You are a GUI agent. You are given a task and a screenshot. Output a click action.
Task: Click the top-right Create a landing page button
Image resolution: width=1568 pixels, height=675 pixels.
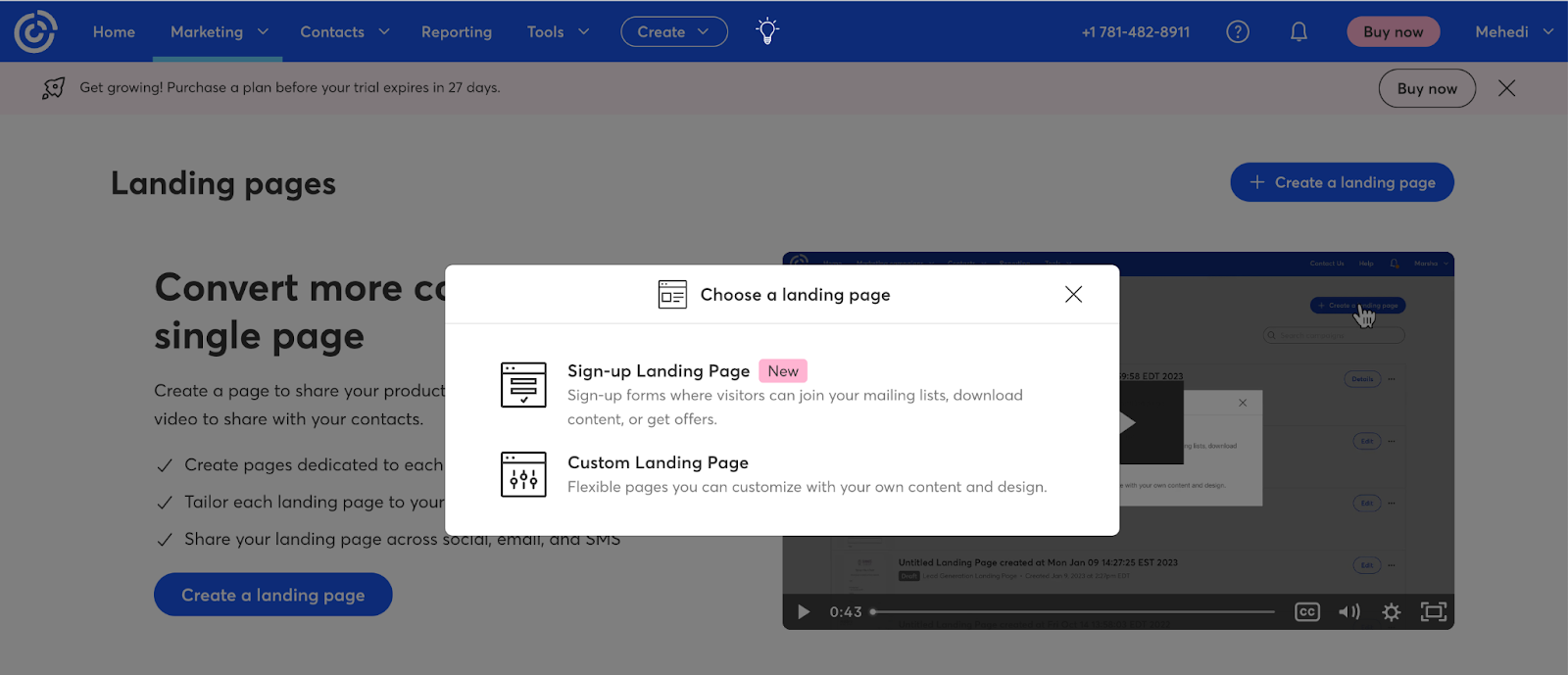[x=1342, y=182]
